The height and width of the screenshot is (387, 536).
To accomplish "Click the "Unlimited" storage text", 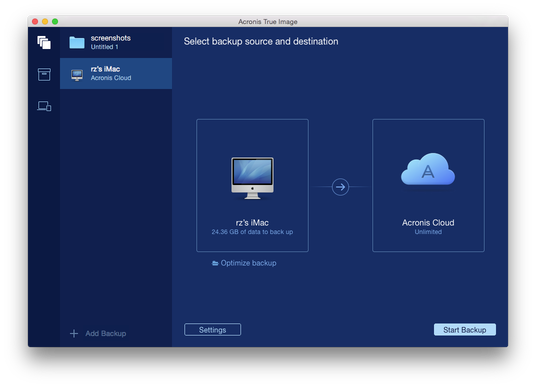I will tap(428, 232).
